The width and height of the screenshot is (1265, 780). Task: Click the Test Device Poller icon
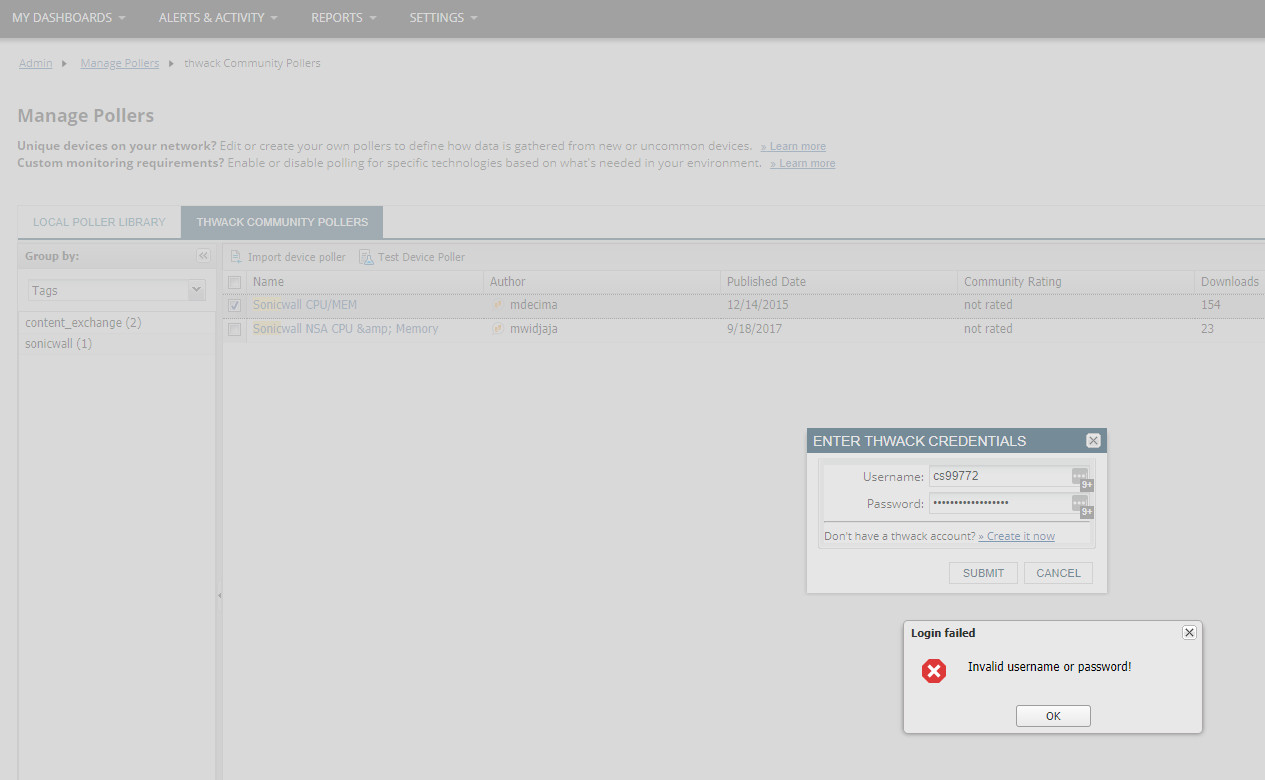click(366, 257)
